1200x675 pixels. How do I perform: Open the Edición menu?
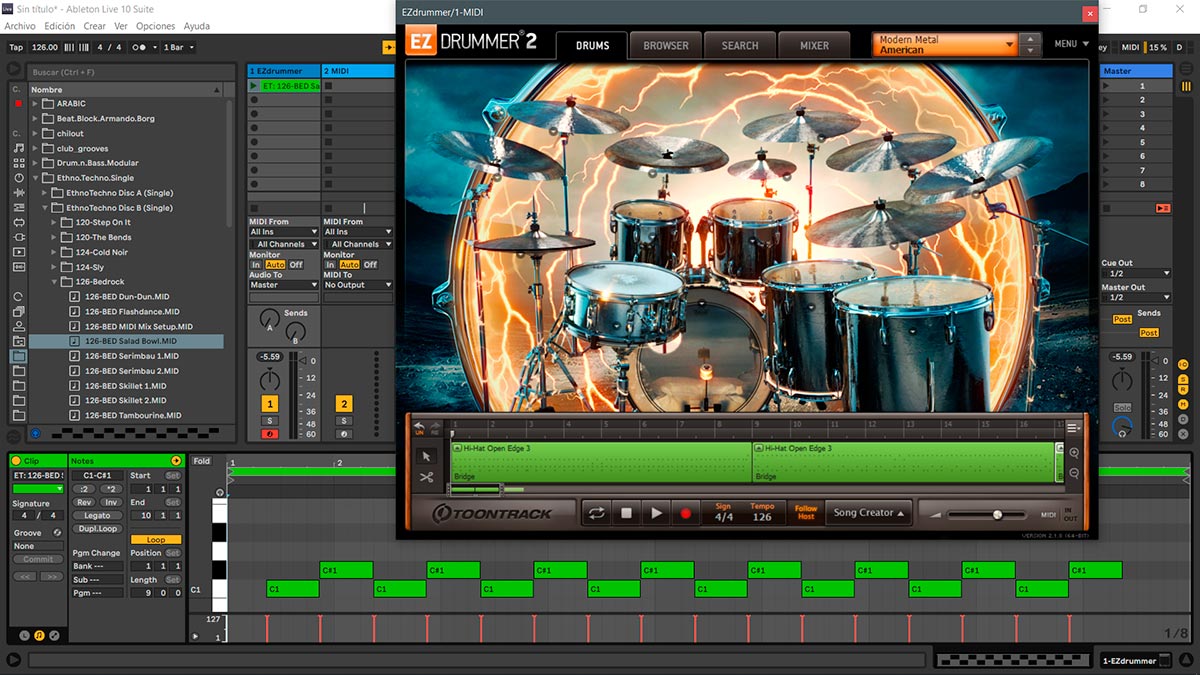pyautogui.click(x=60, y=26)
